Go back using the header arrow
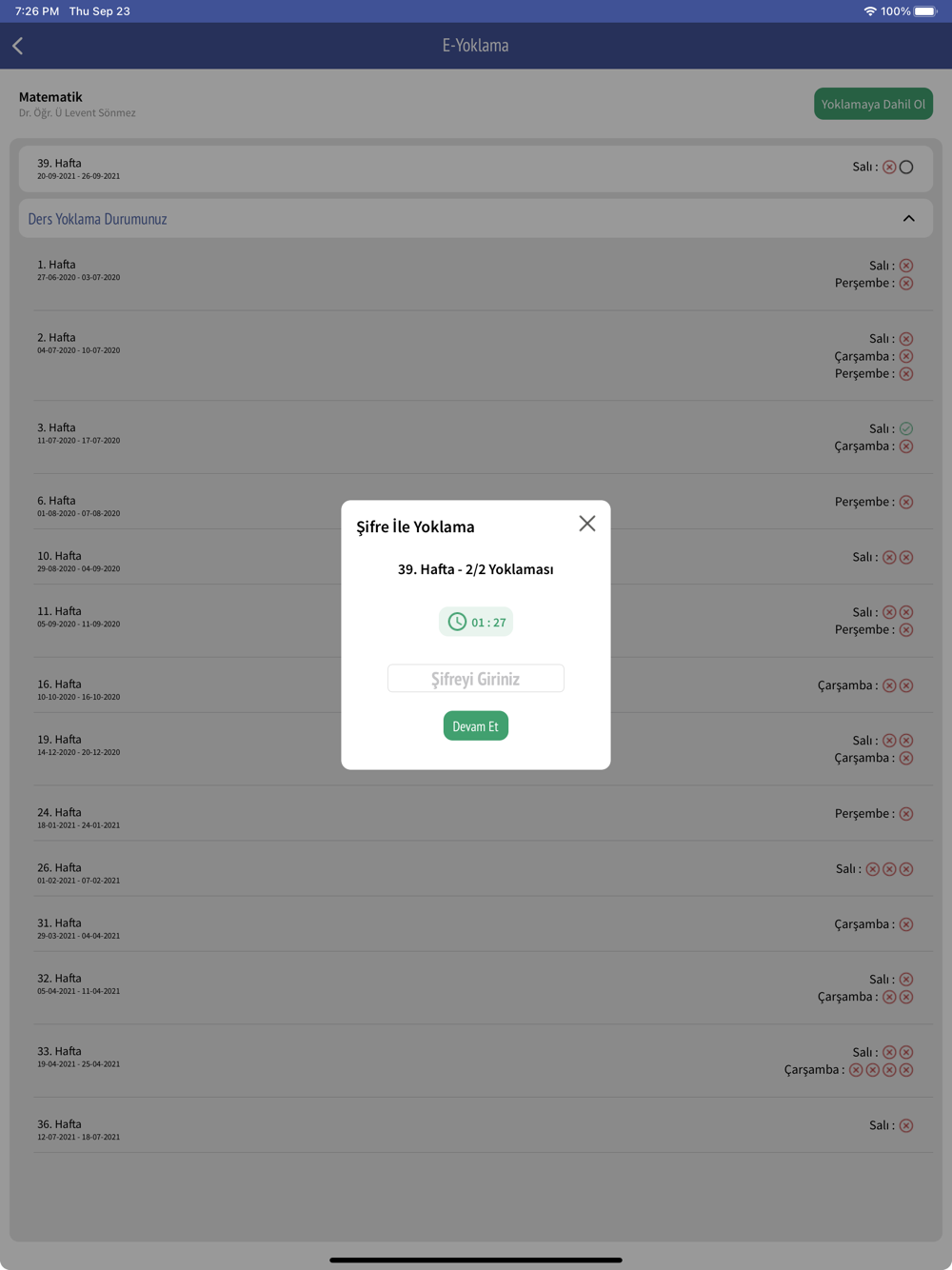952x1270 pixels. (18, 46)
